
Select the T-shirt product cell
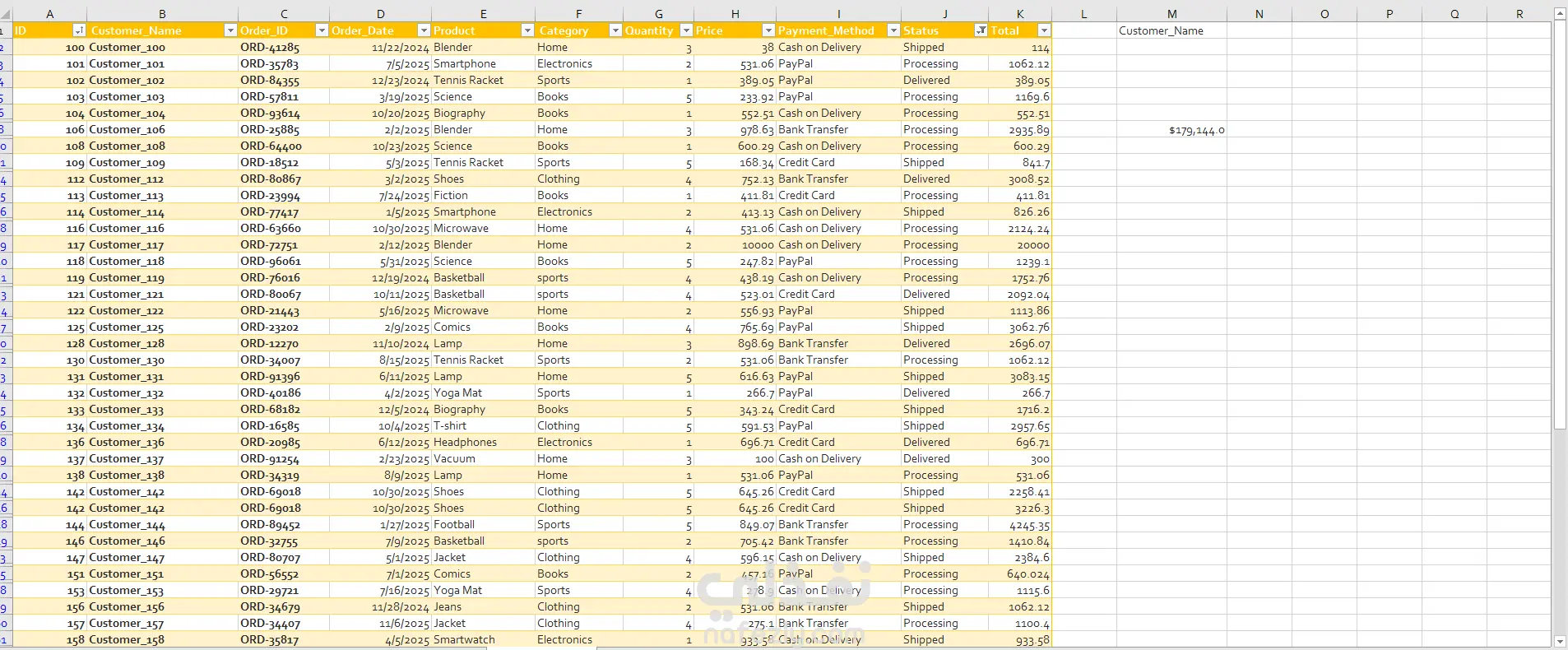click(x=483, y=425)
